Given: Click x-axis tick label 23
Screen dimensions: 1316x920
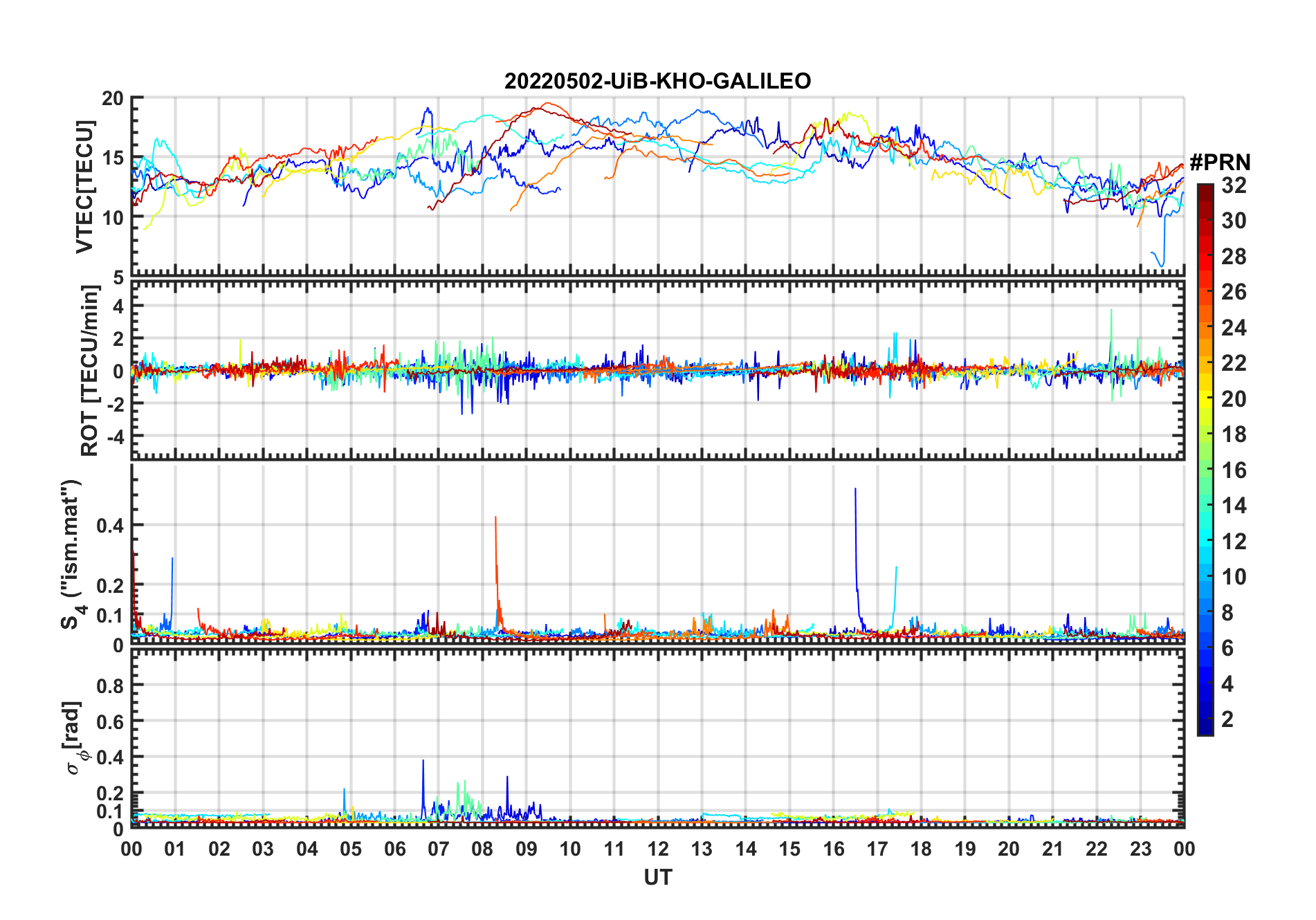Looking at the screenshot, I should pos(1140,849).
